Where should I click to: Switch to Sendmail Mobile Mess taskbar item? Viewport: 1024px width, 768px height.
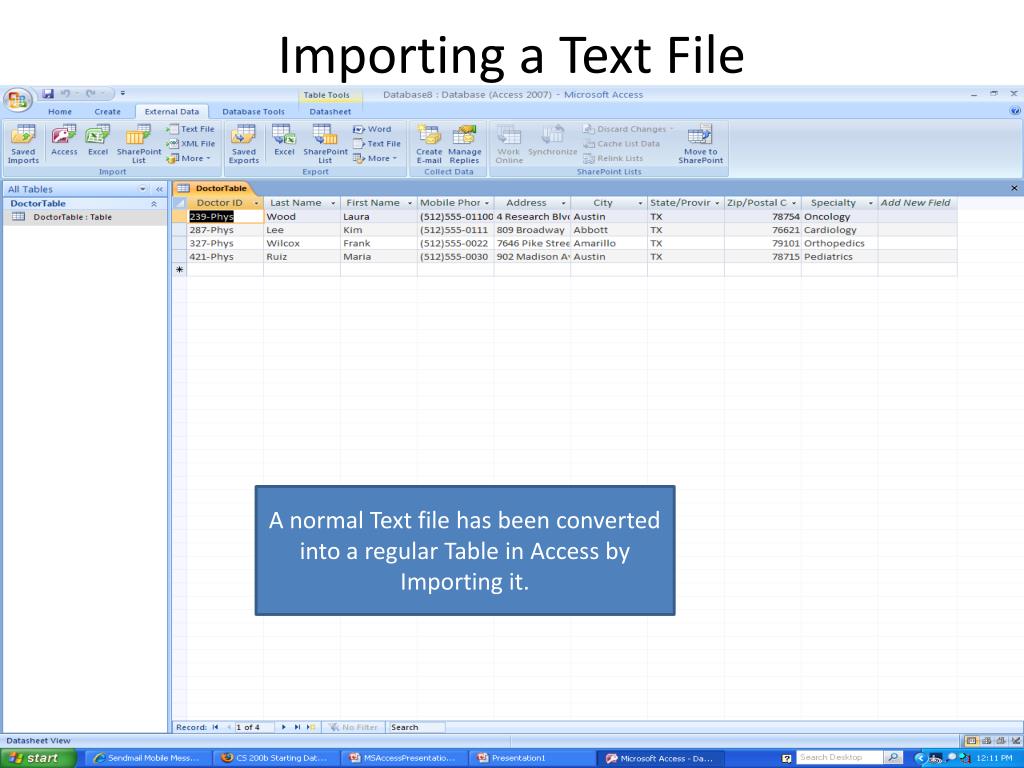coord(148,758)
